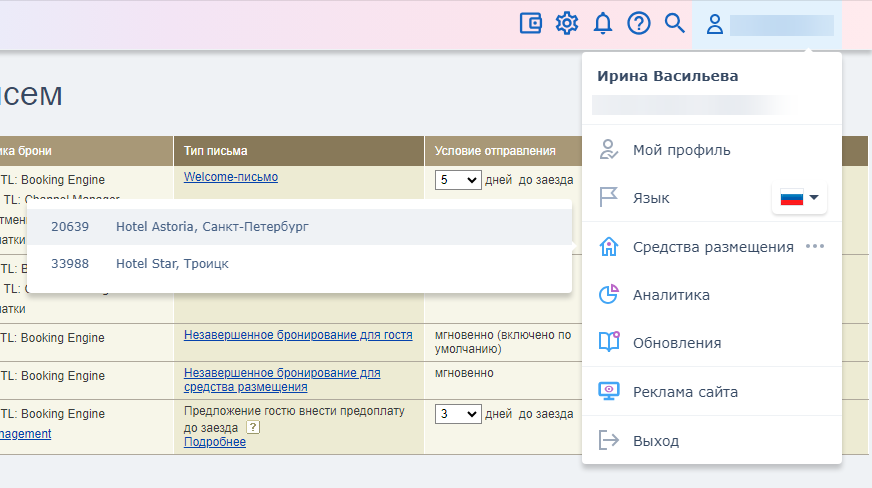Open the Welcome-письмо link
Image resolution: width=872 pixels, height=488 pixels.
(231, 177)
